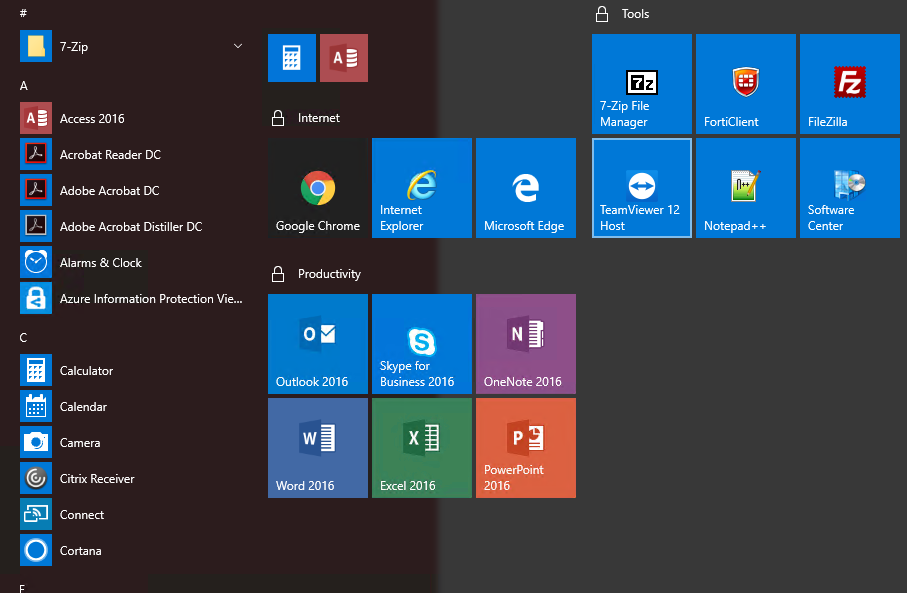Click the letter A section header
Screen dimensions: 907x593
click(x=24, y=86)
